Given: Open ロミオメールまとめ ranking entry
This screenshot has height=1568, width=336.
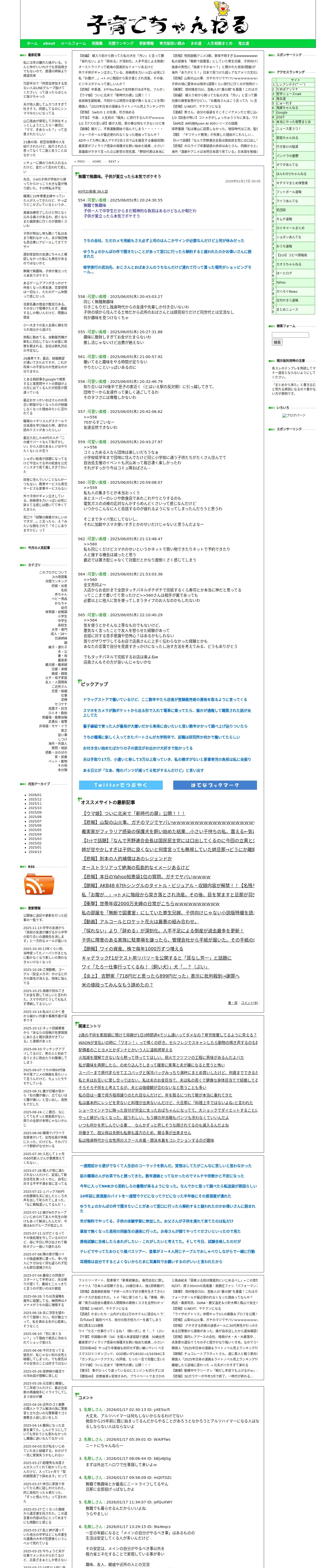Looking at the screenshot, I should [290, 228].
